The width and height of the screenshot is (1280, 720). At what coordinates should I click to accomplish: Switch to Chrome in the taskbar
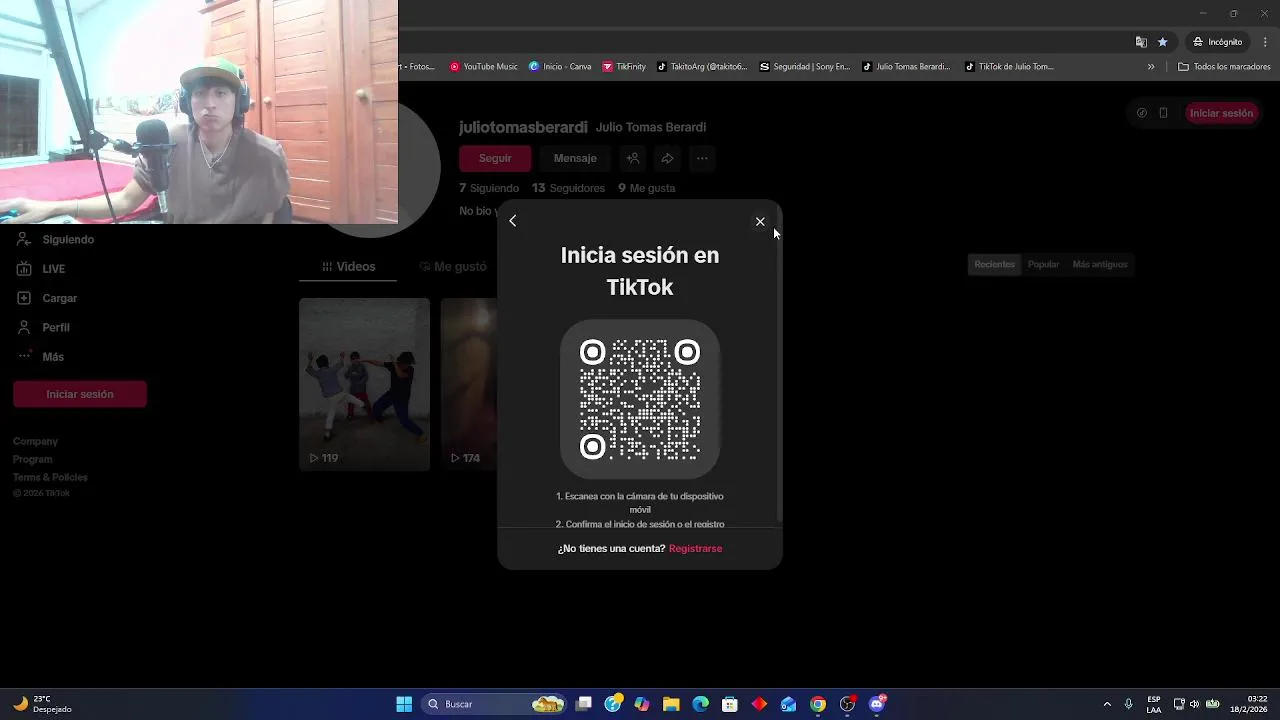(x=818, y=704)
